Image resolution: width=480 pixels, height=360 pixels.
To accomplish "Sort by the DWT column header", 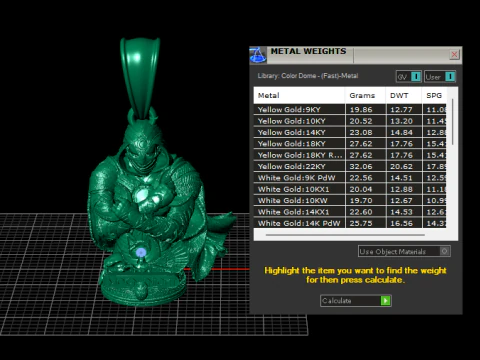I will click(404, 95).
